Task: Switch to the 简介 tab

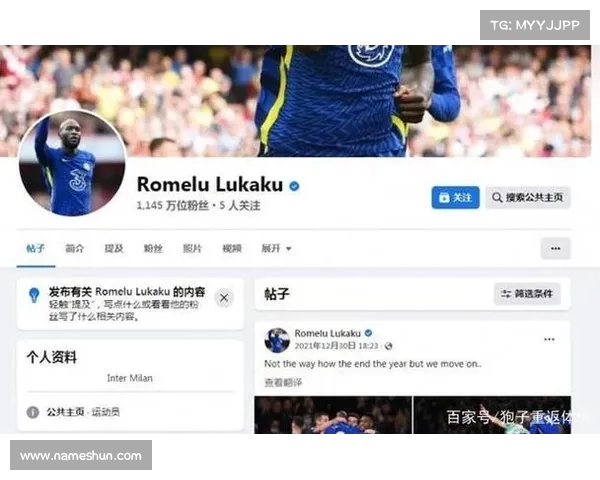Action: [74, 248]
